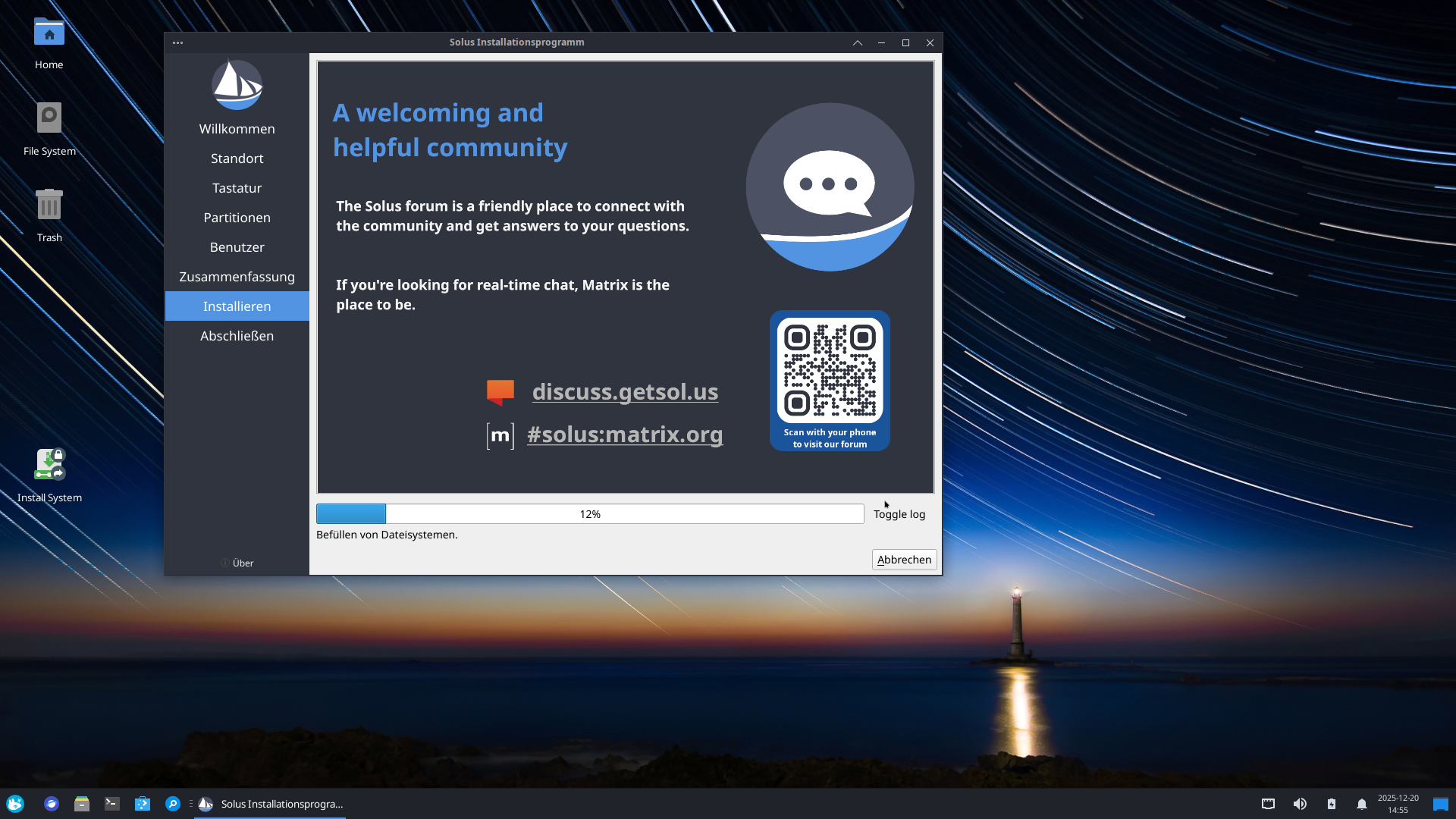Open the web browser taskbar icon
This screenshot has width=1456, height=819.
coord(52,804)
